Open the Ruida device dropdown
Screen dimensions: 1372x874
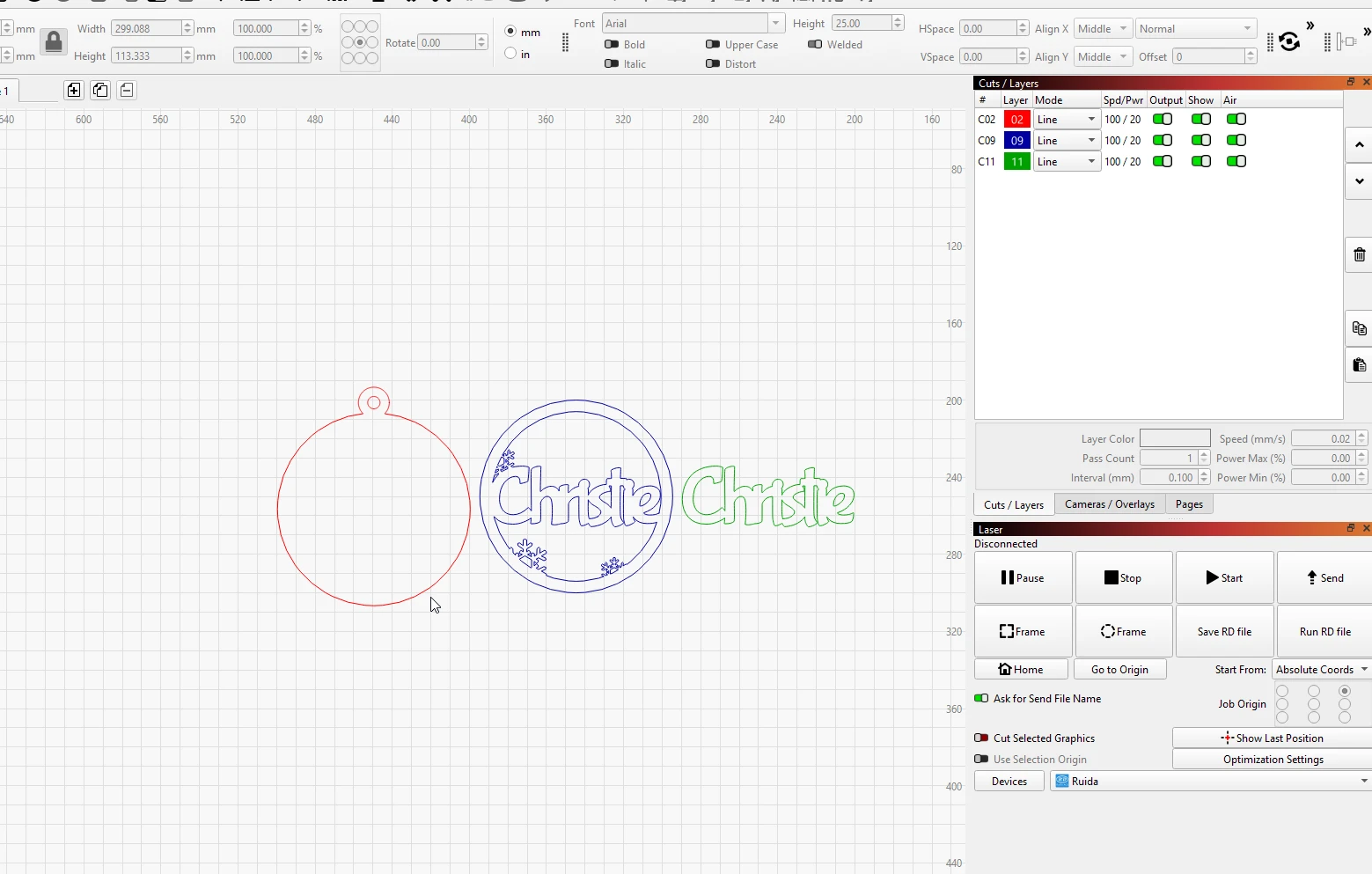point(1211,781)
